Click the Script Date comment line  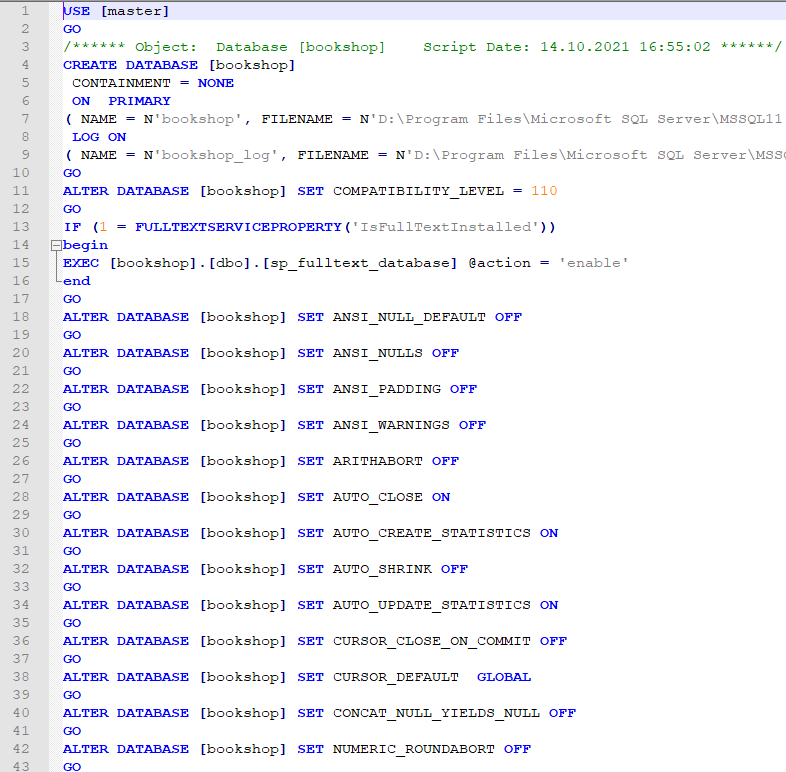point(422,47)
